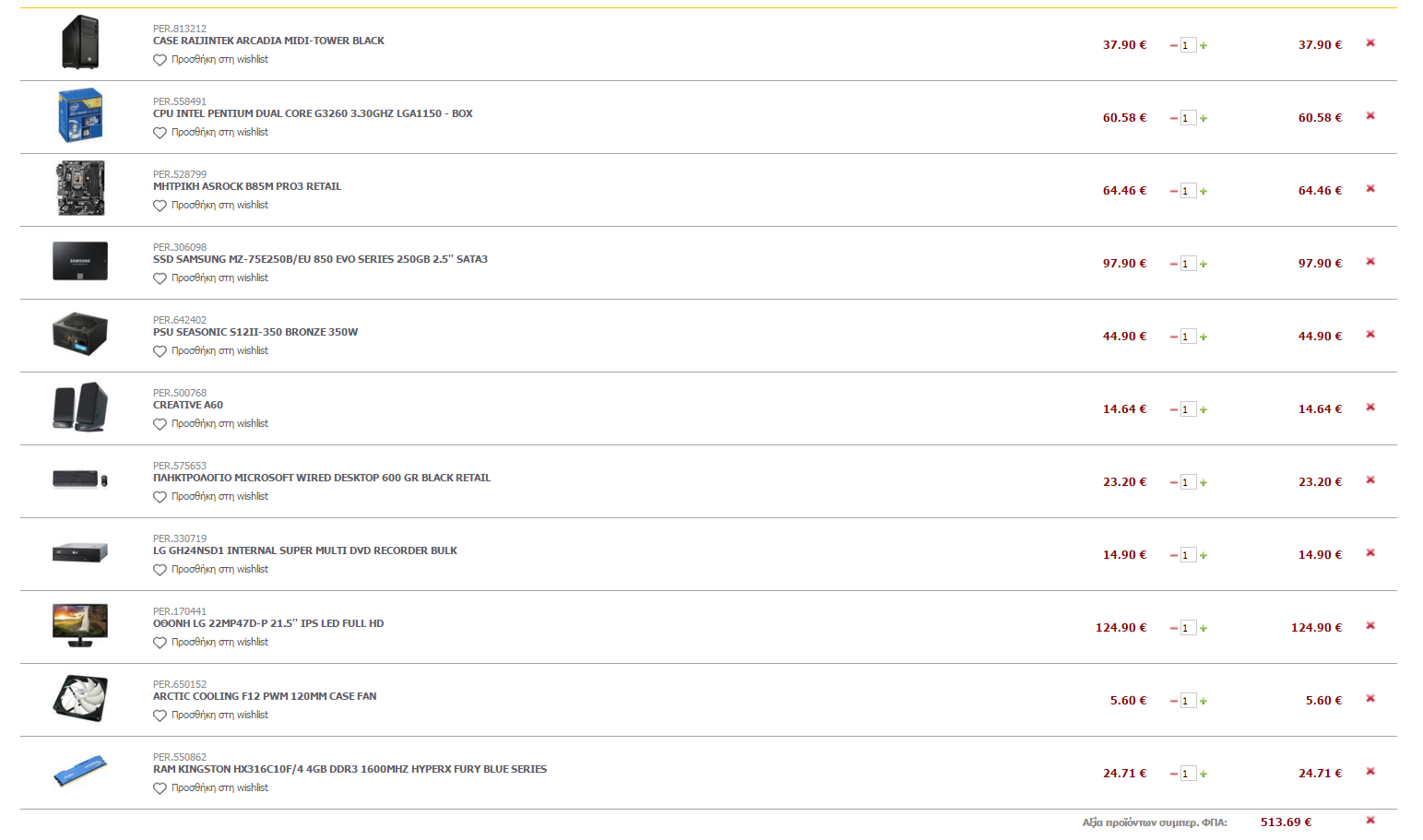
Task: Open 'CREATIVE A60' product title
Action: click(x=188, y=405)
